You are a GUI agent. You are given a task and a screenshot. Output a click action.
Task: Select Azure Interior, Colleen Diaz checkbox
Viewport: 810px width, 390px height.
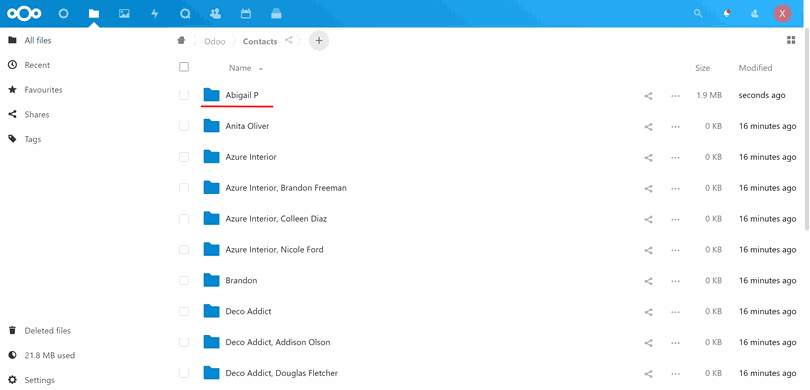click(184, 219)
